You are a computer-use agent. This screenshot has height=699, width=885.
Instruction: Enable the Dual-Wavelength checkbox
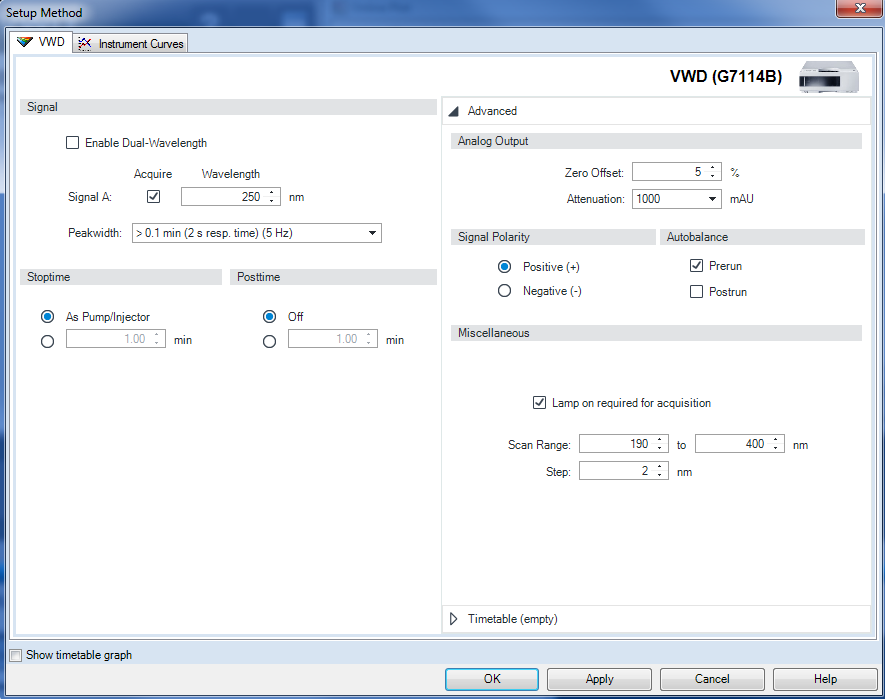point(72,142)
